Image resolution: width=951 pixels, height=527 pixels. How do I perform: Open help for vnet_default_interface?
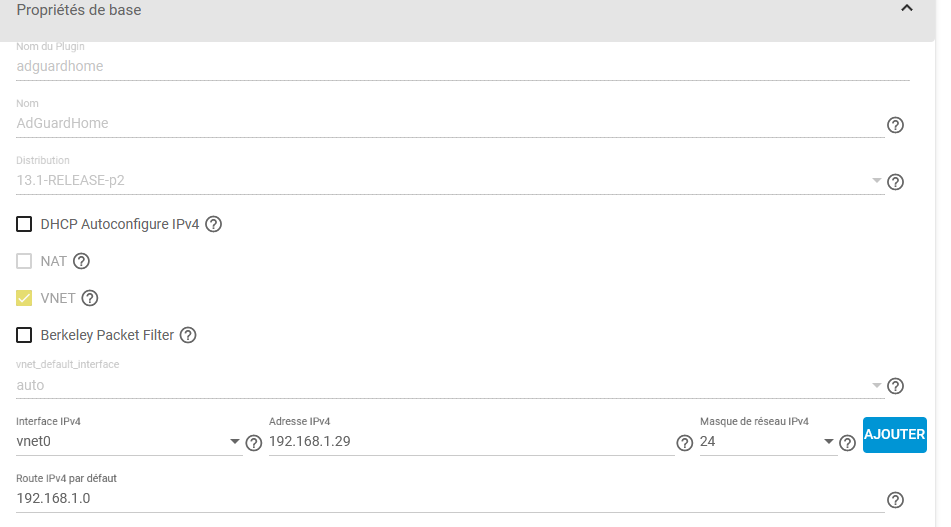click(895, 386)
